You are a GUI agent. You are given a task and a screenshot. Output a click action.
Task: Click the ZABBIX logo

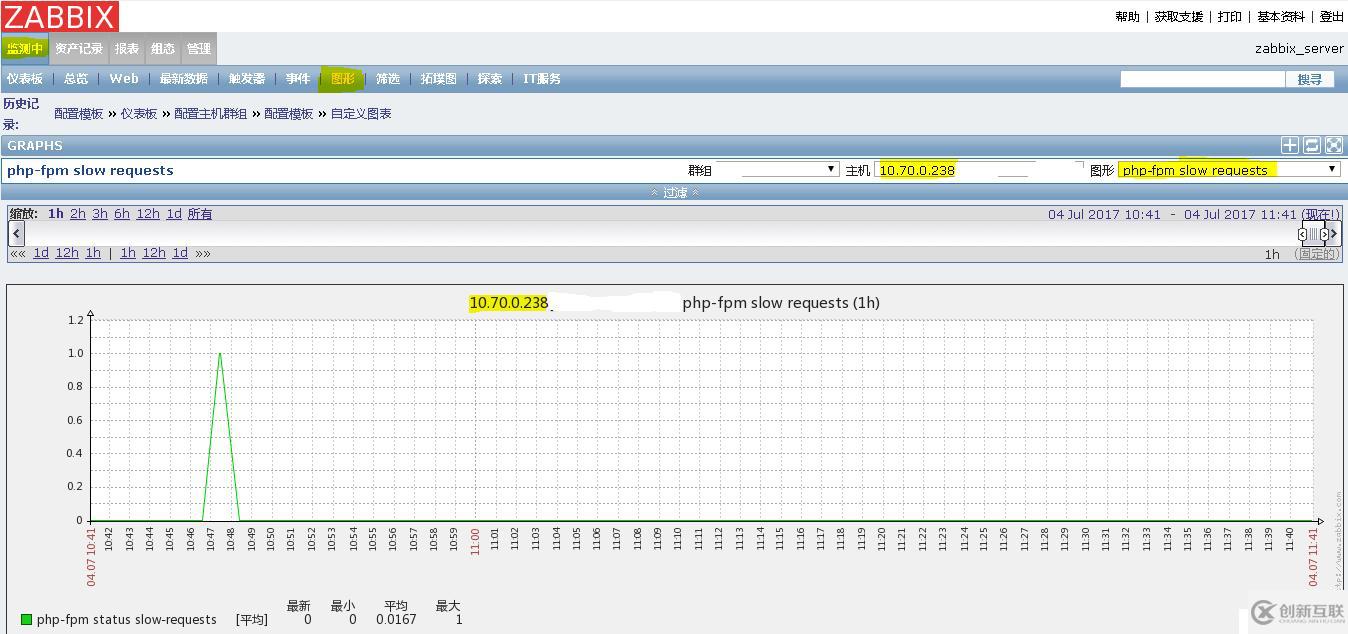click(x=60, y=16)
